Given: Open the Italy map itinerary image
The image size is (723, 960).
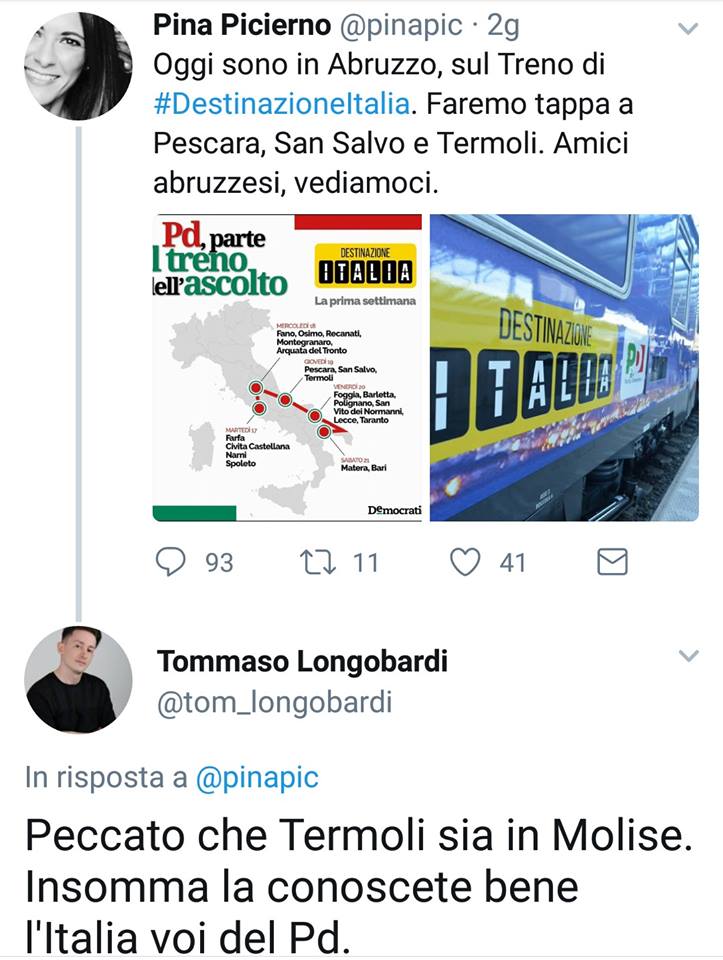Looking at the screenshot, I should (x=287, y=367).
